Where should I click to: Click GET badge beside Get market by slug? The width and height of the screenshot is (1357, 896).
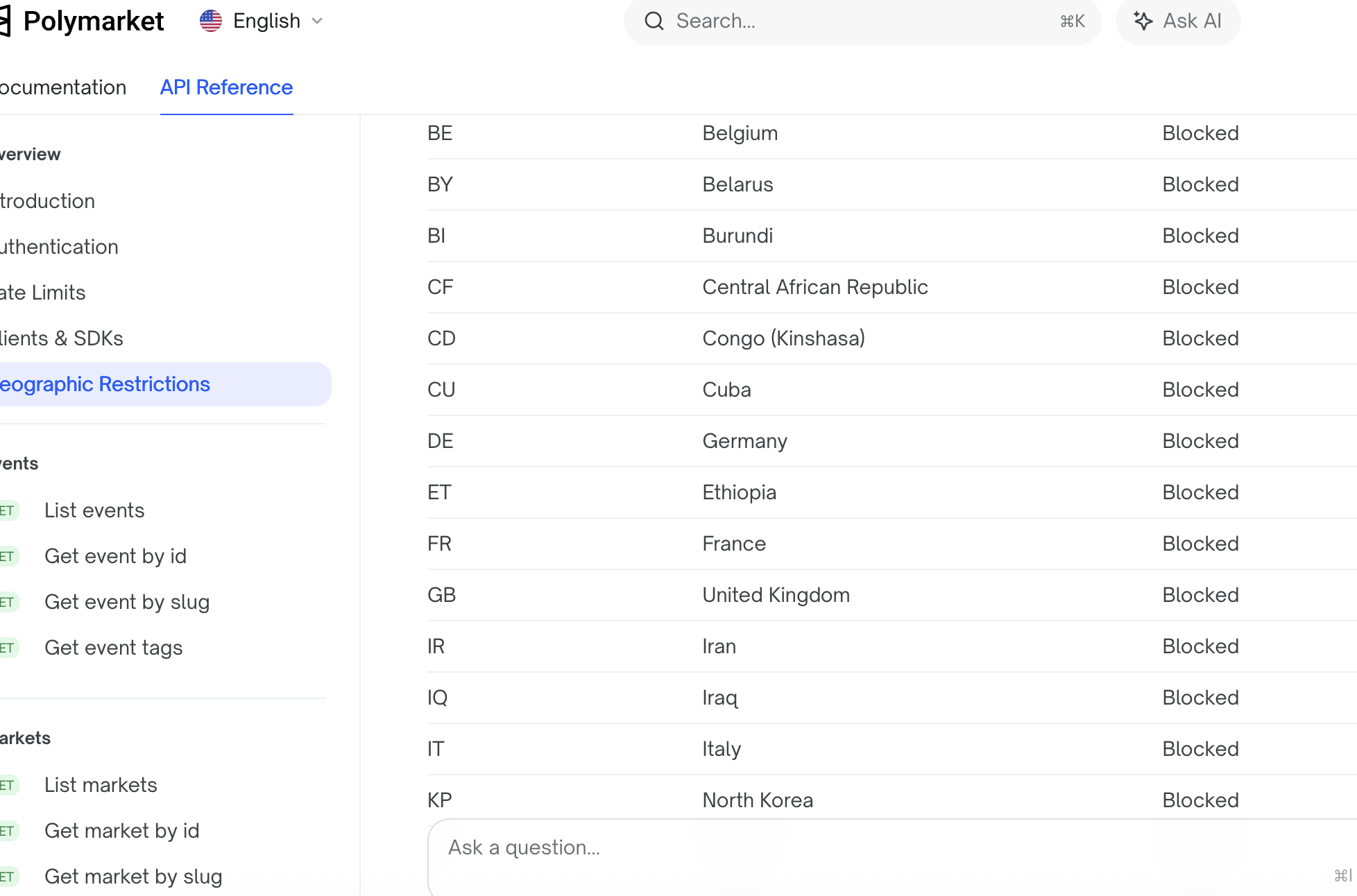[7, 877]
